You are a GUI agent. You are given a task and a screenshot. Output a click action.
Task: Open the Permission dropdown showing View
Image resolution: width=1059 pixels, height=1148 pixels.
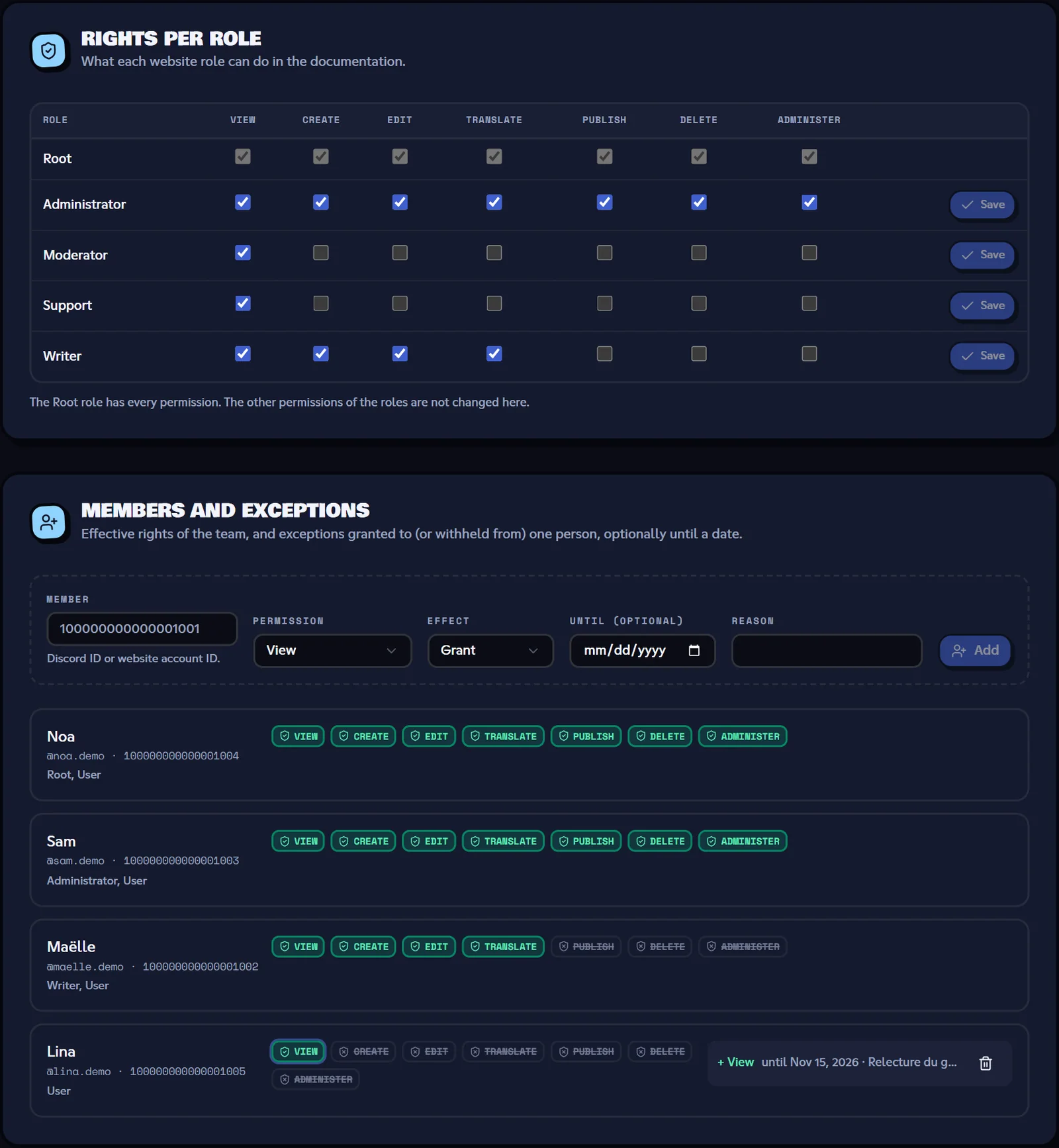point(332,651)
